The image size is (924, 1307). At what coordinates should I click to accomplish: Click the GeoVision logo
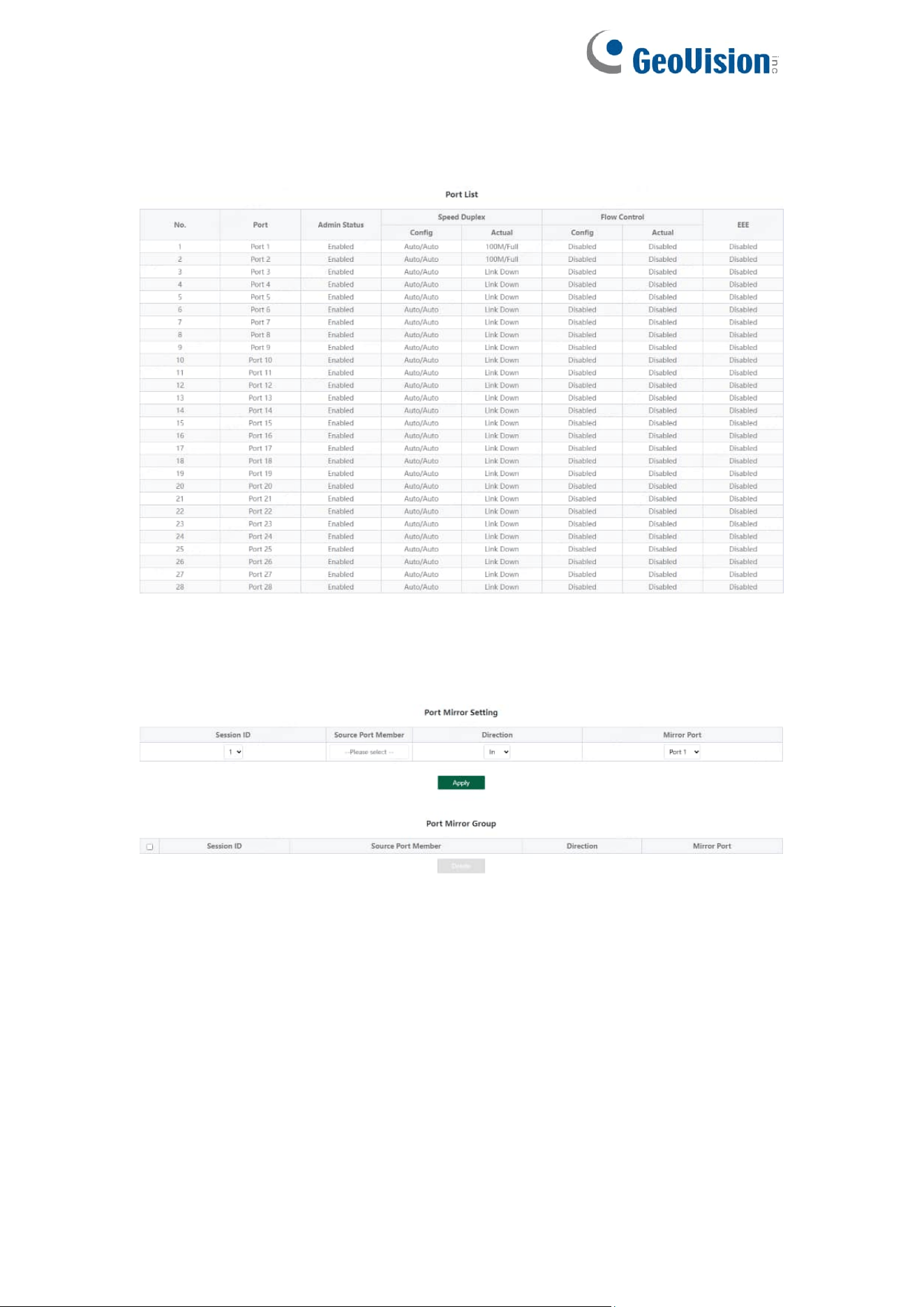point(683,53)
